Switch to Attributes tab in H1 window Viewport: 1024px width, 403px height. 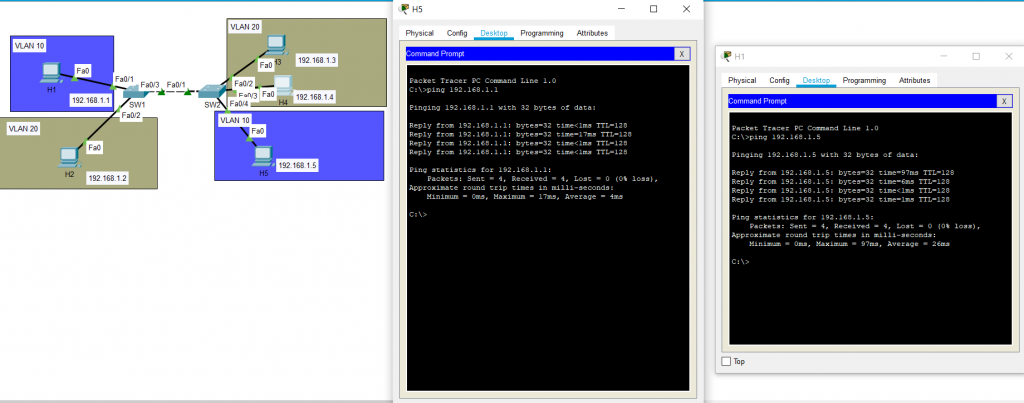coord(914,80)
